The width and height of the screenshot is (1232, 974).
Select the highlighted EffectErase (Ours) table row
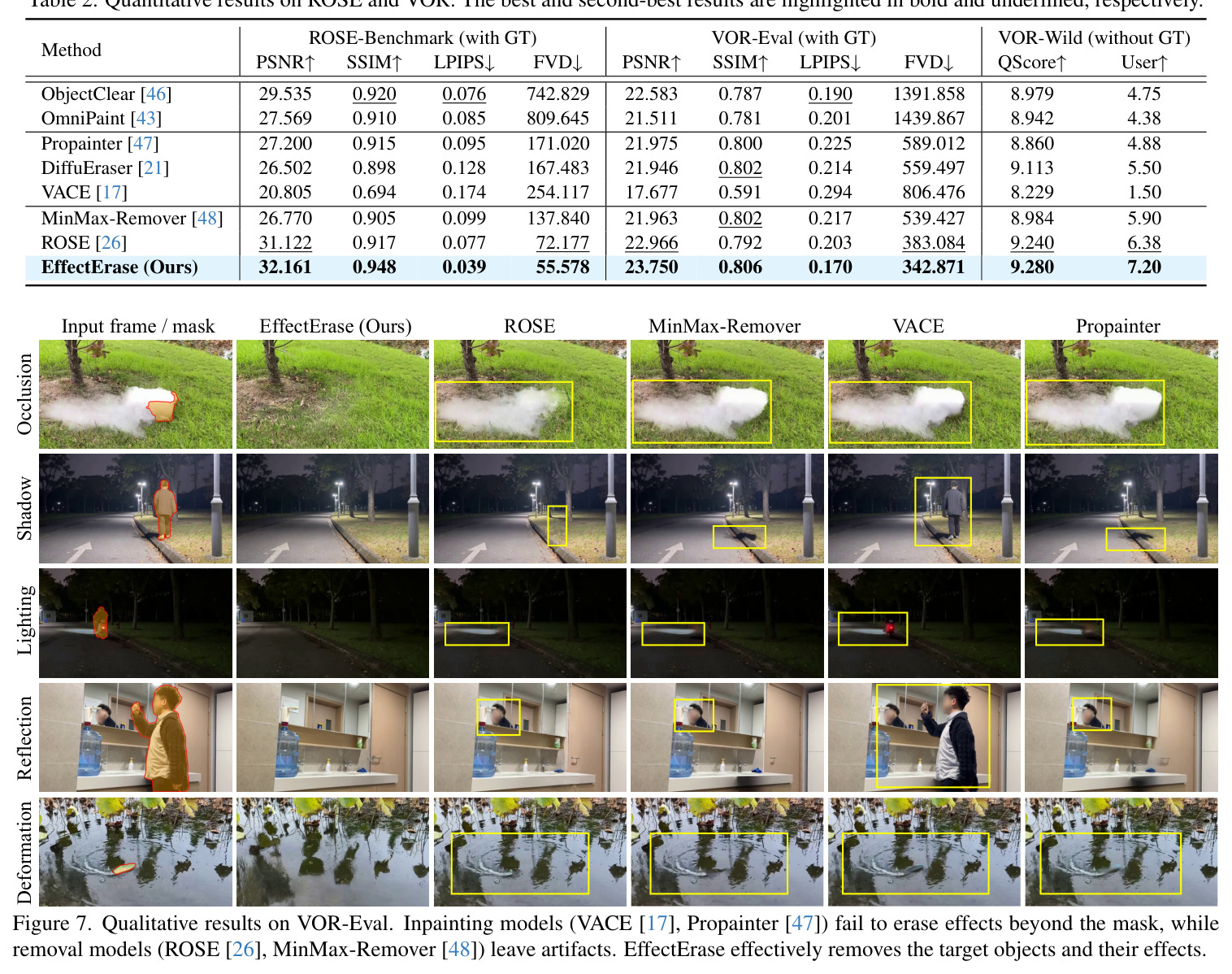[615, 267]
